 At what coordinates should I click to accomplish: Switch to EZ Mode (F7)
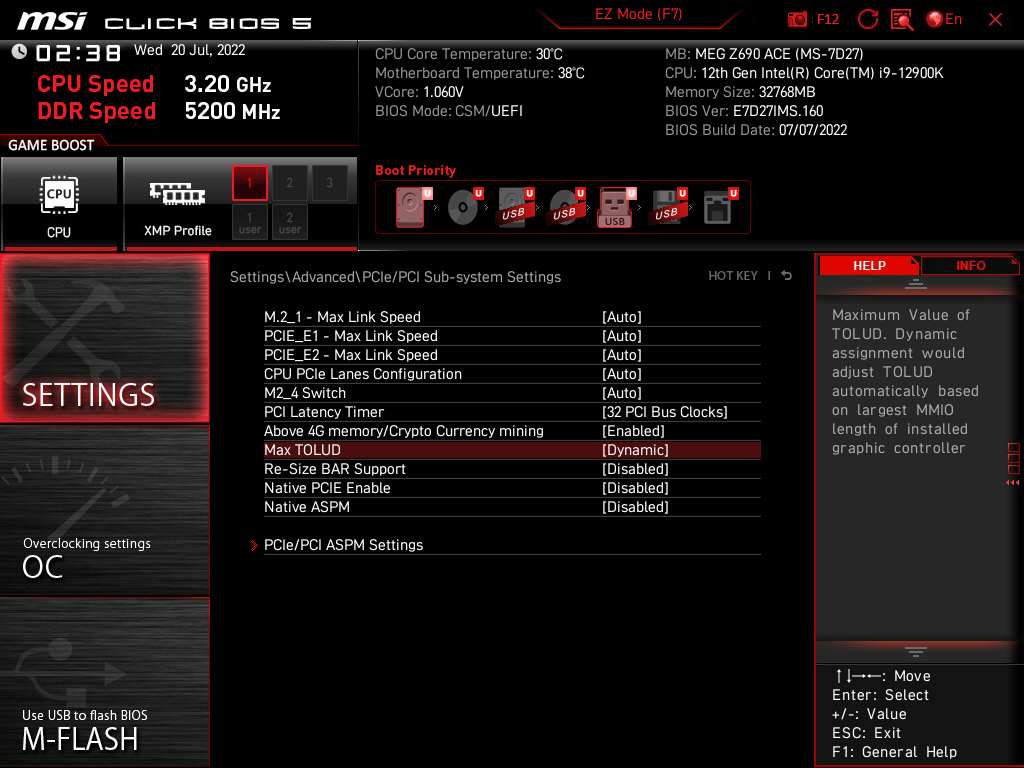[x=638, y=14]
